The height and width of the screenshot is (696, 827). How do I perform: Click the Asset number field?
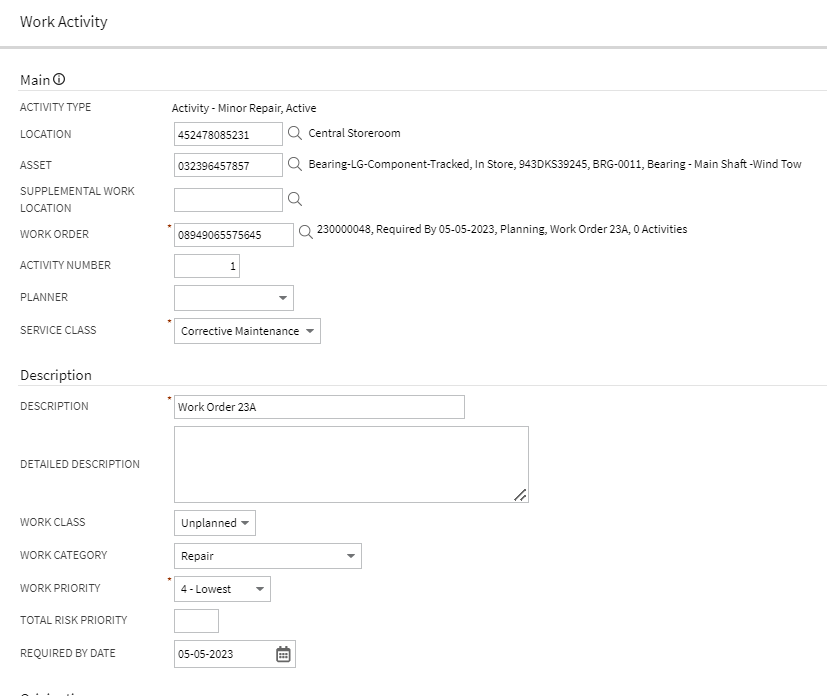pyautogui.click(x=228, y=165)
